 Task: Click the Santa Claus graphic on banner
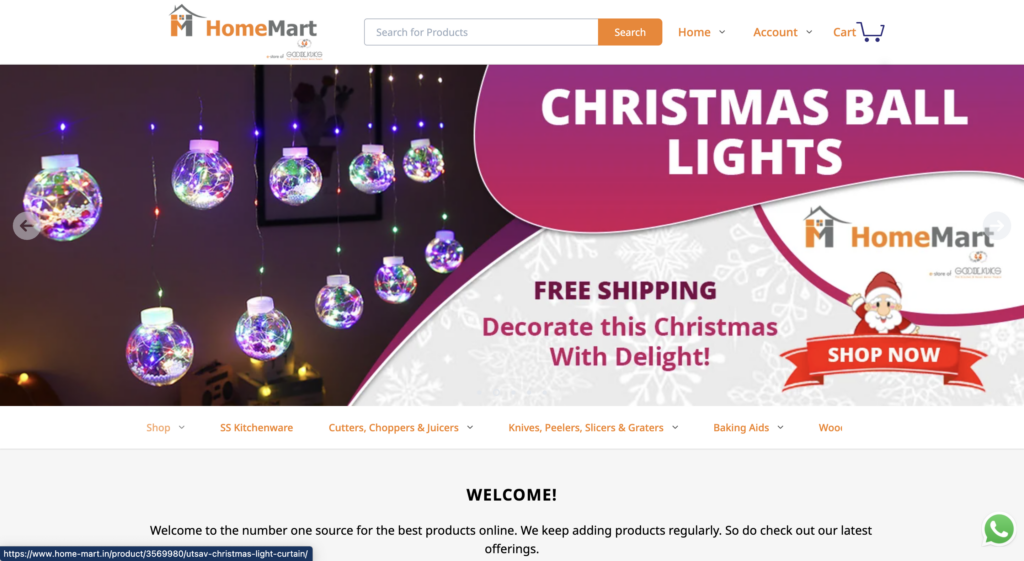(880, 304)
